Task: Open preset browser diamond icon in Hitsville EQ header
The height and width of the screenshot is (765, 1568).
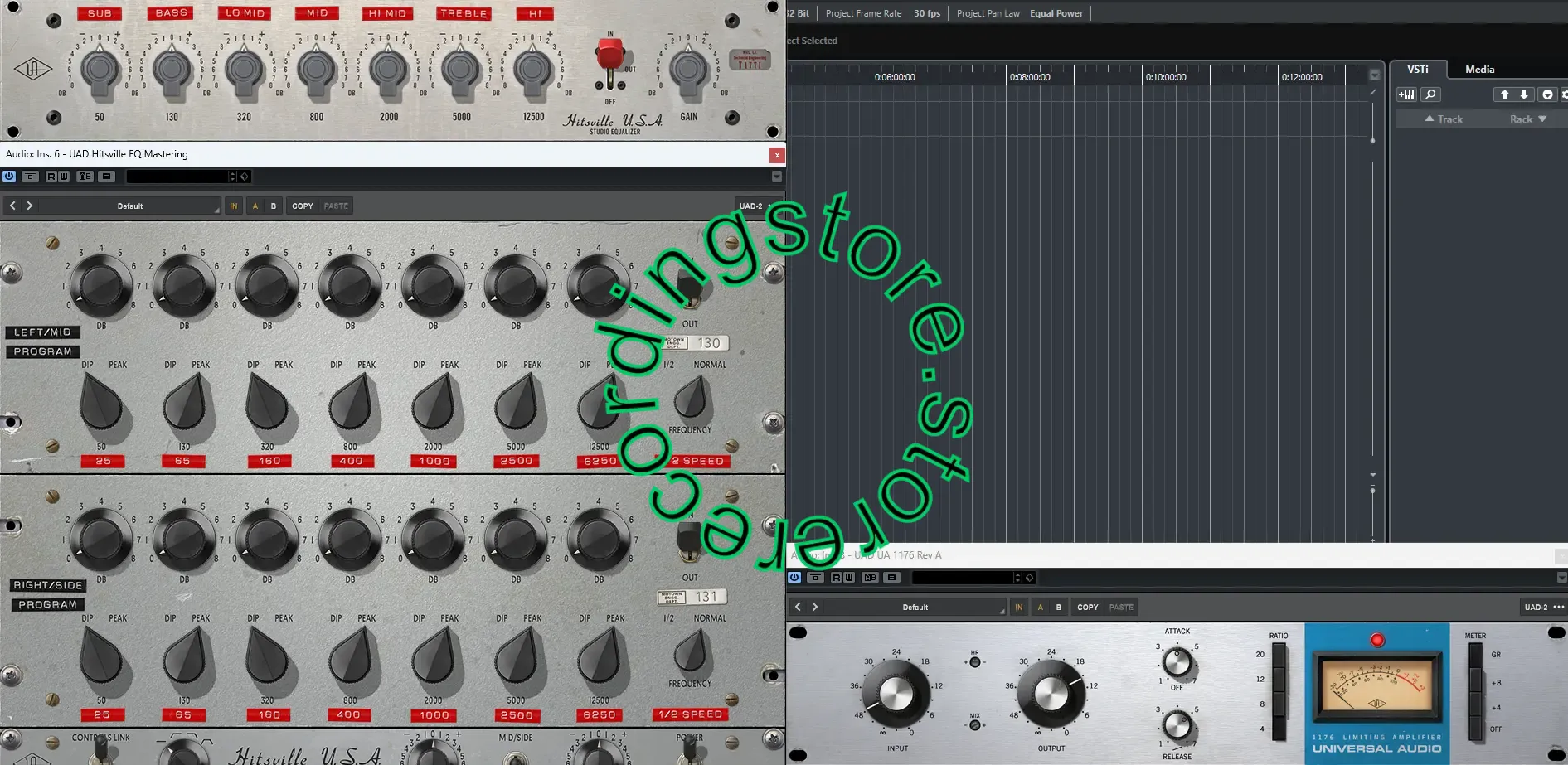Action: pos(245,177)
